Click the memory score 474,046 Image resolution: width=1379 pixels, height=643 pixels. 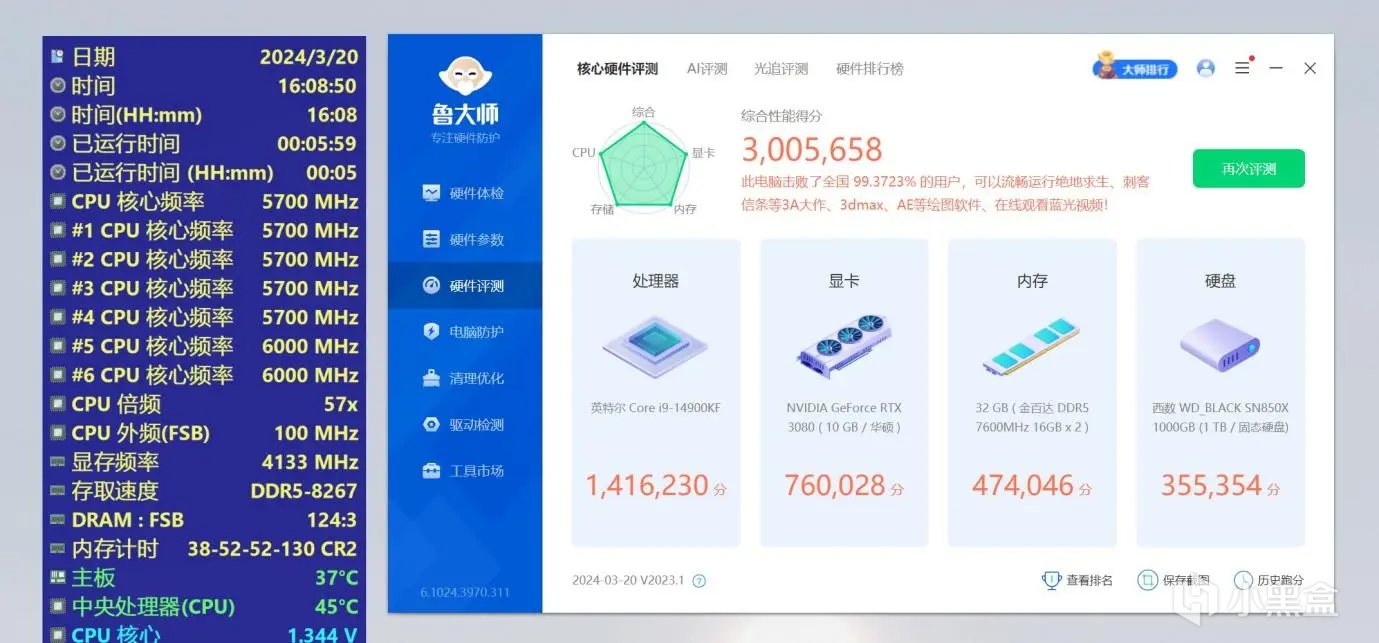point(1023,486)
